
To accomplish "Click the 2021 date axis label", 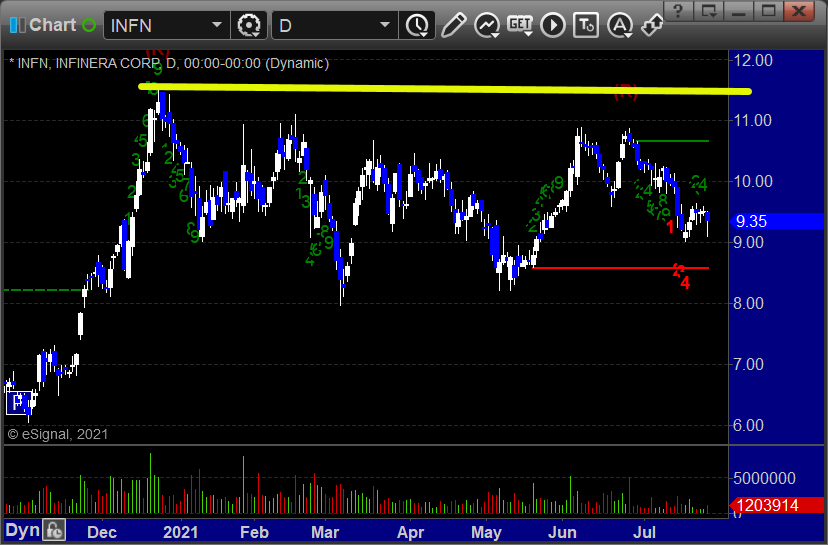I will coord(181,532).
